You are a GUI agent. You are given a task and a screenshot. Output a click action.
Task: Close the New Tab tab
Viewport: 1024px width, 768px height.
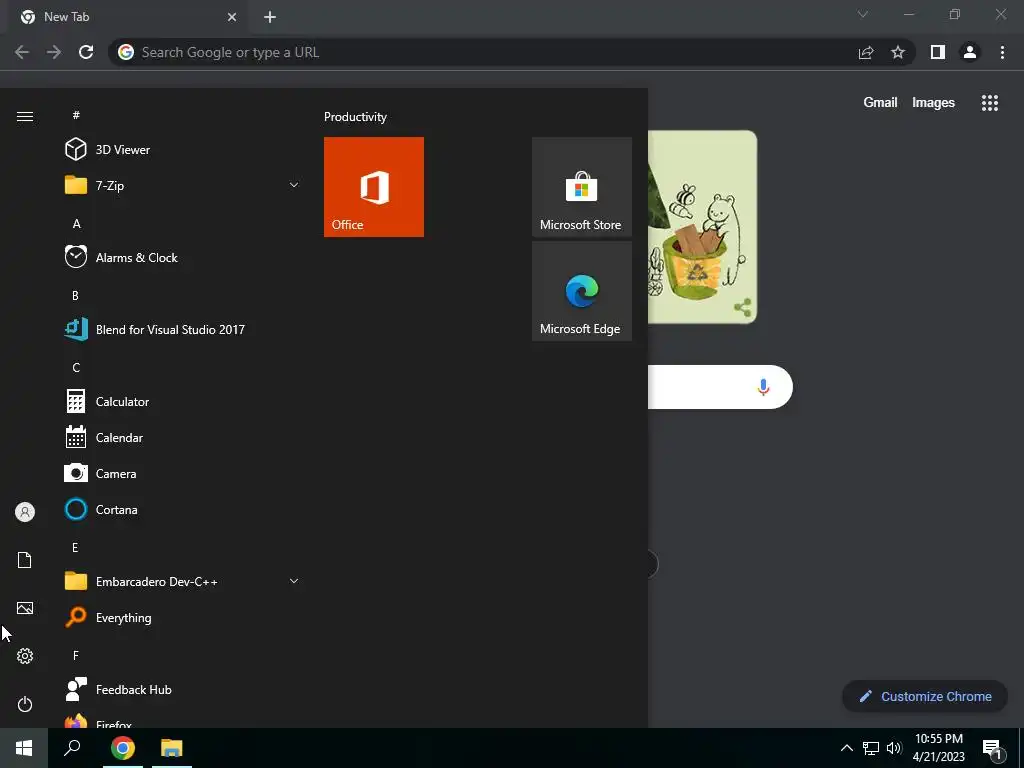(232, 17)
